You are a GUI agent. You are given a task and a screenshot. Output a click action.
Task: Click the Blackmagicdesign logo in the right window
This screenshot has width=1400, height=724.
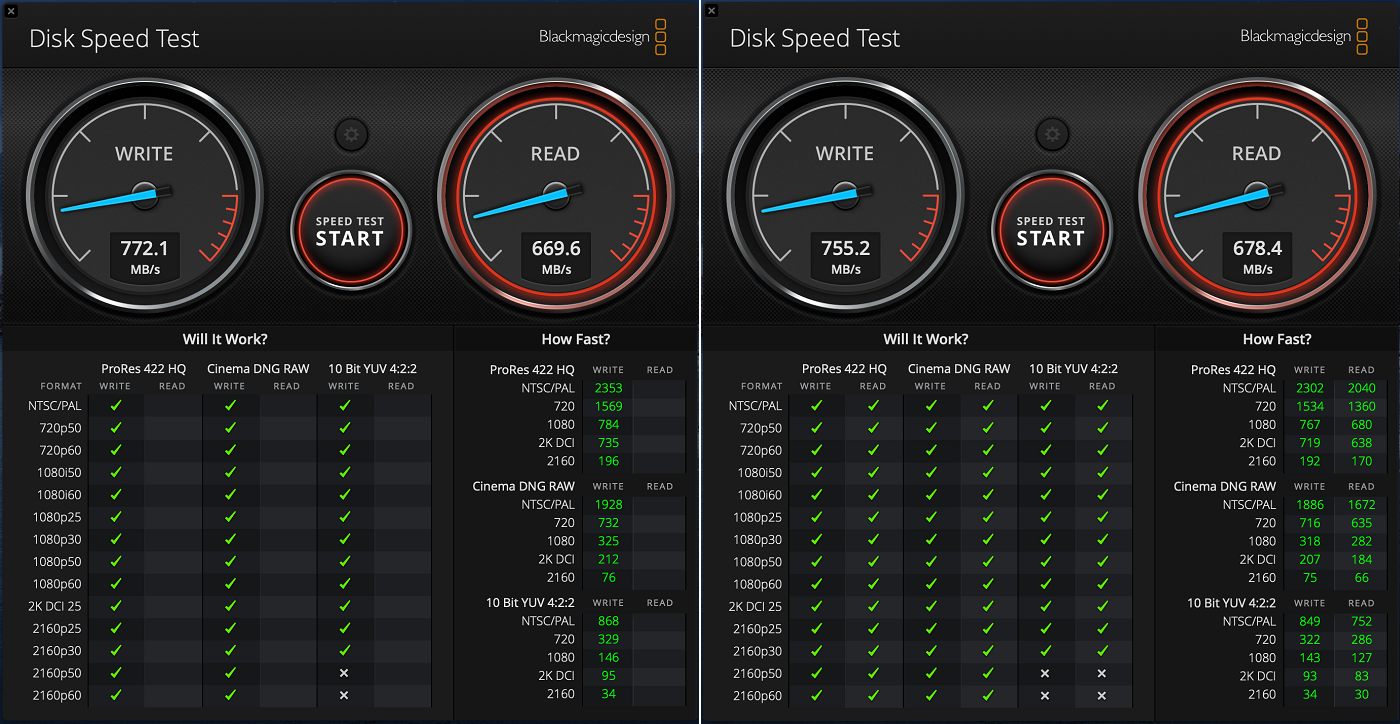1303,36
